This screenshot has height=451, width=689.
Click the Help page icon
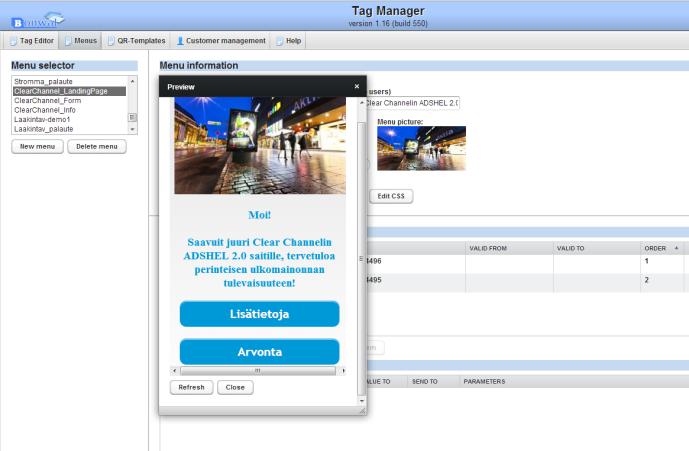(x=279, y=41)
